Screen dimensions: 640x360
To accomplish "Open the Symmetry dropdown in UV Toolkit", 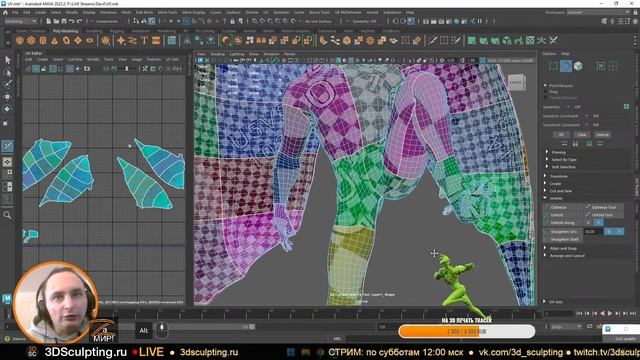I will point(568,107).
